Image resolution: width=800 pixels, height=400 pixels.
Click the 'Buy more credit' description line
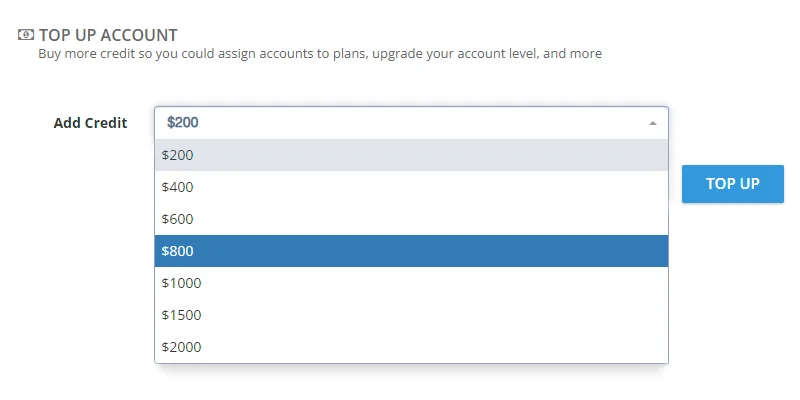coord(320,53)
